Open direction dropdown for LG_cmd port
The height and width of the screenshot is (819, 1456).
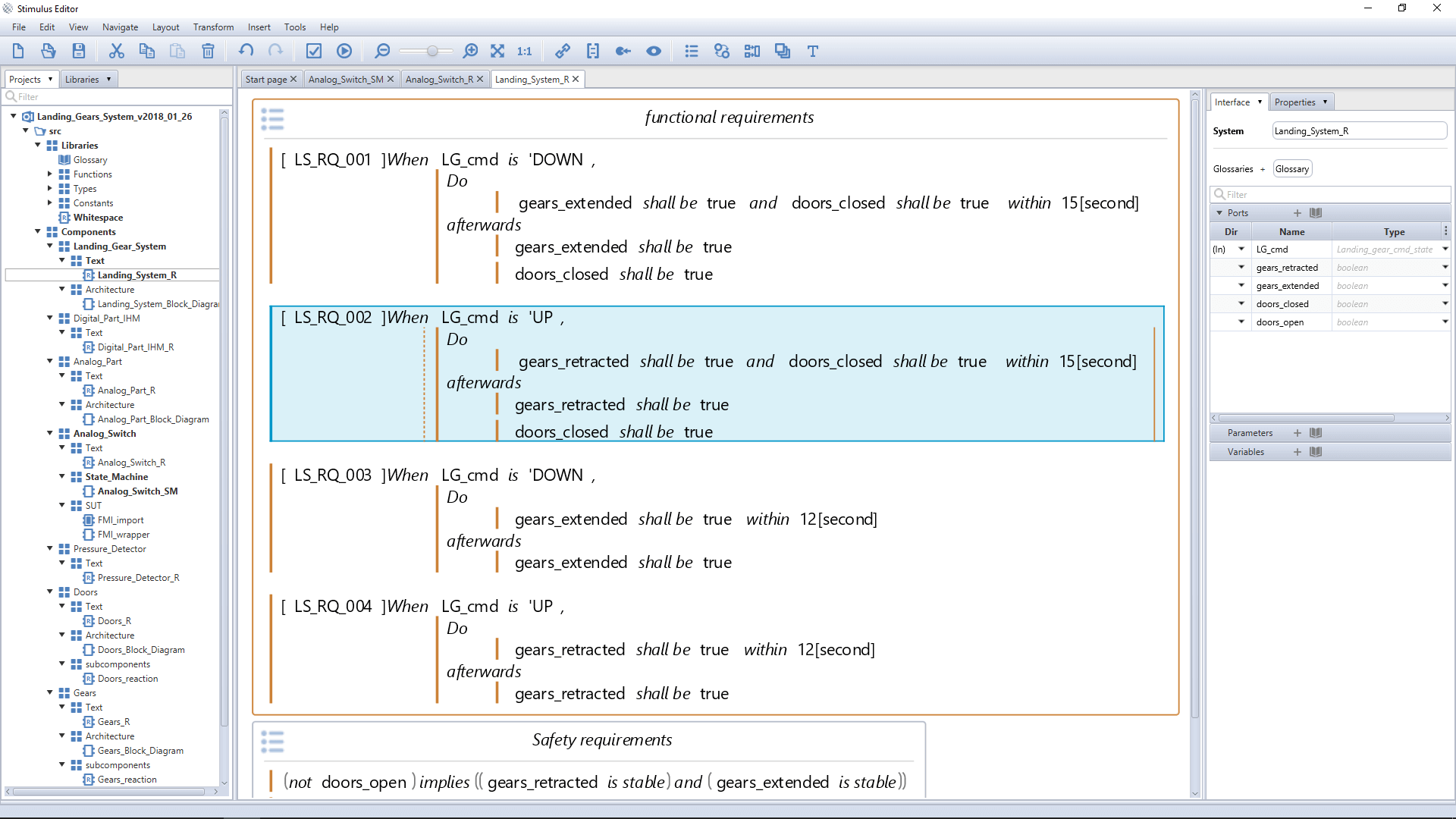click(x=1241, y=249)
